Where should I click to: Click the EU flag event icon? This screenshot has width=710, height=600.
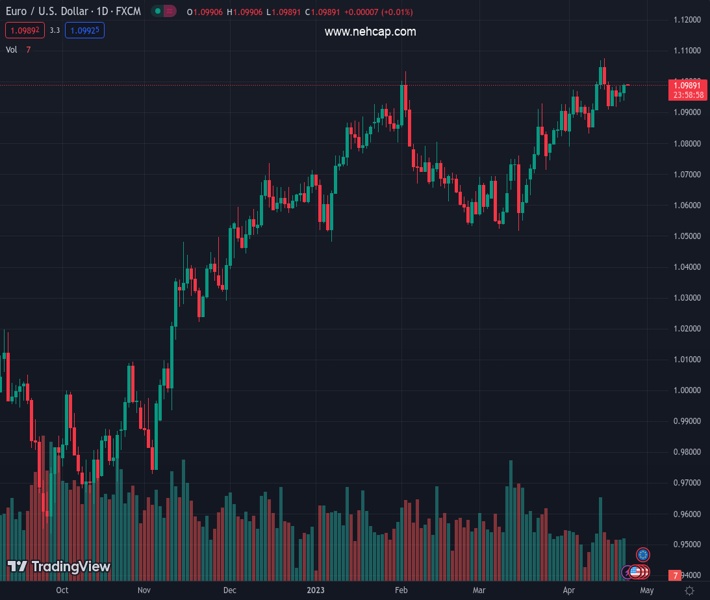(x=644, y=554)
